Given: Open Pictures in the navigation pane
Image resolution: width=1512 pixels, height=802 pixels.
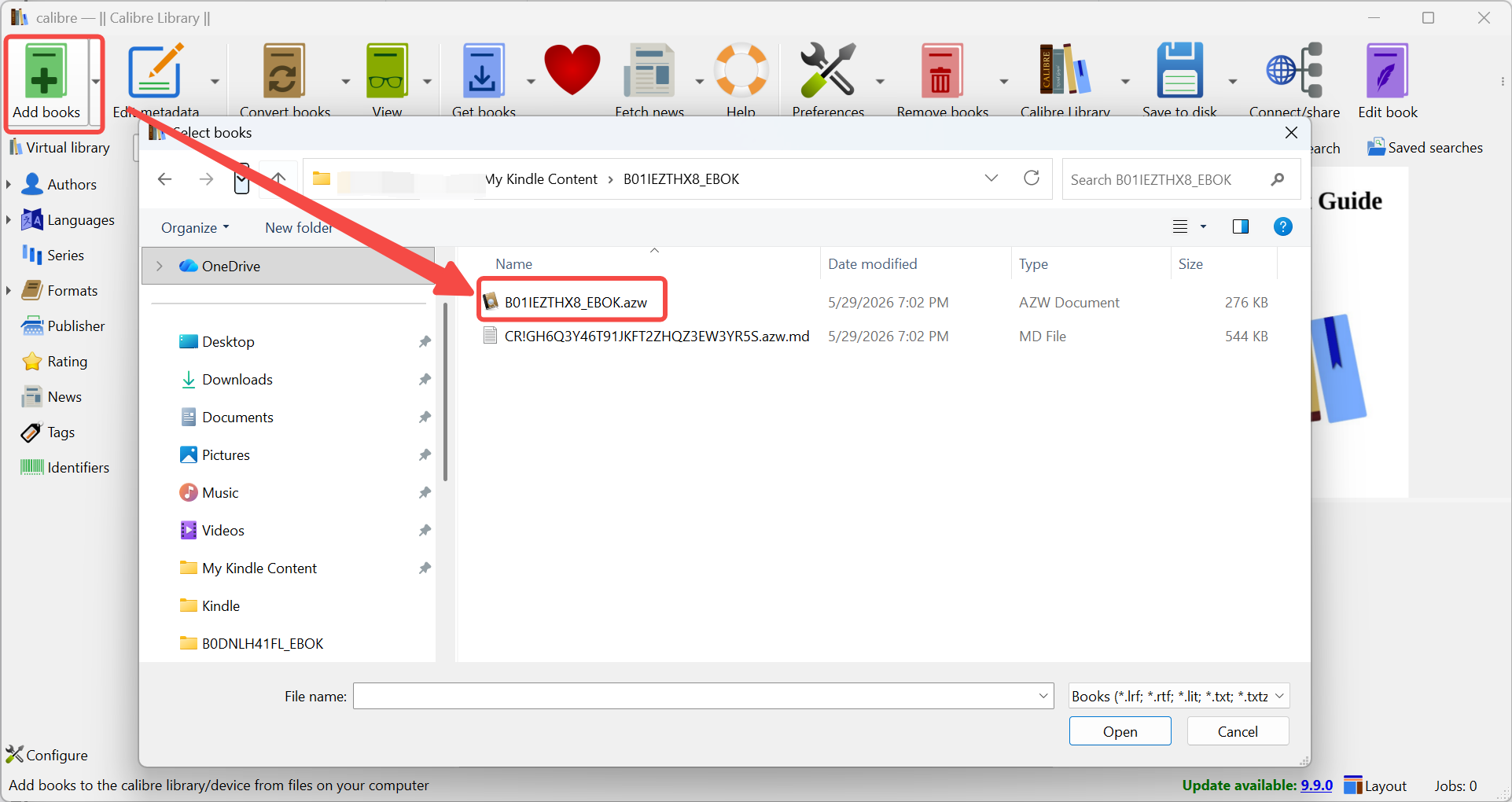Looking at the screenshot, I should [x=226, y=454].
